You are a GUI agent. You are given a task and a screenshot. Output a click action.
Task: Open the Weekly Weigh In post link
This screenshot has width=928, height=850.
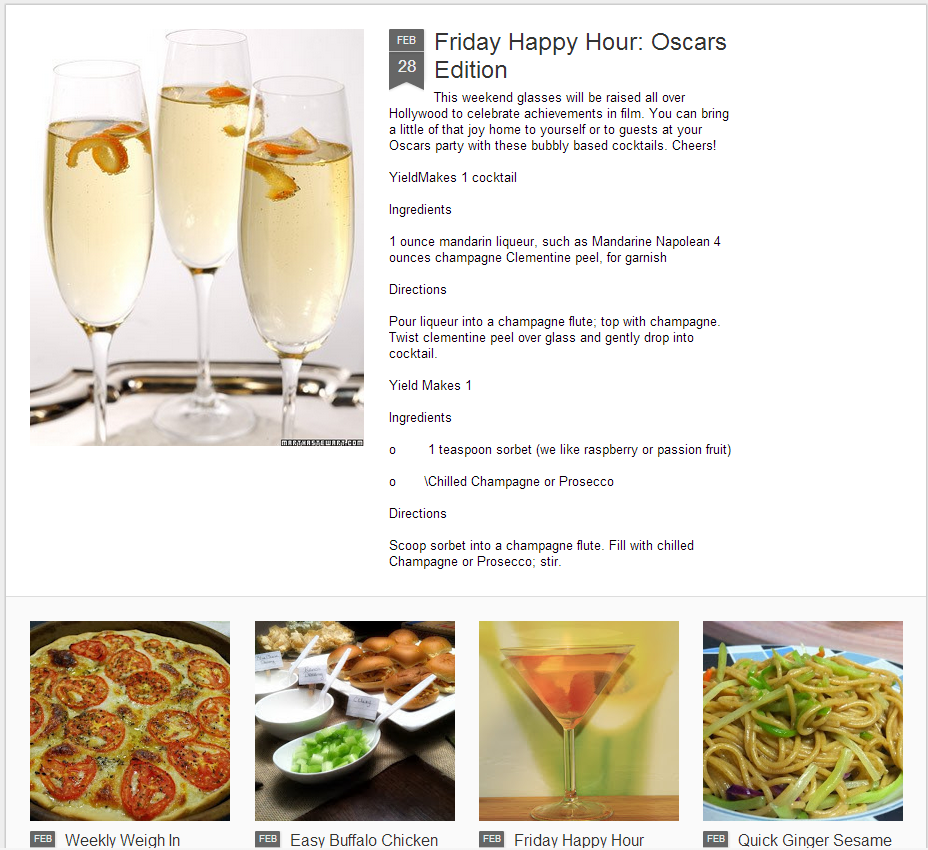coord(123,840)
